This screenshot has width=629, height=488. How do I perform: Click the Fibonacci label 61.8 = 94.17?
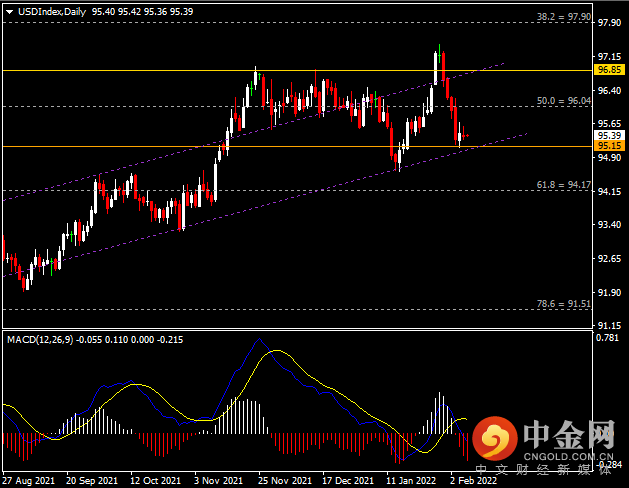click(x=564, y=185)
